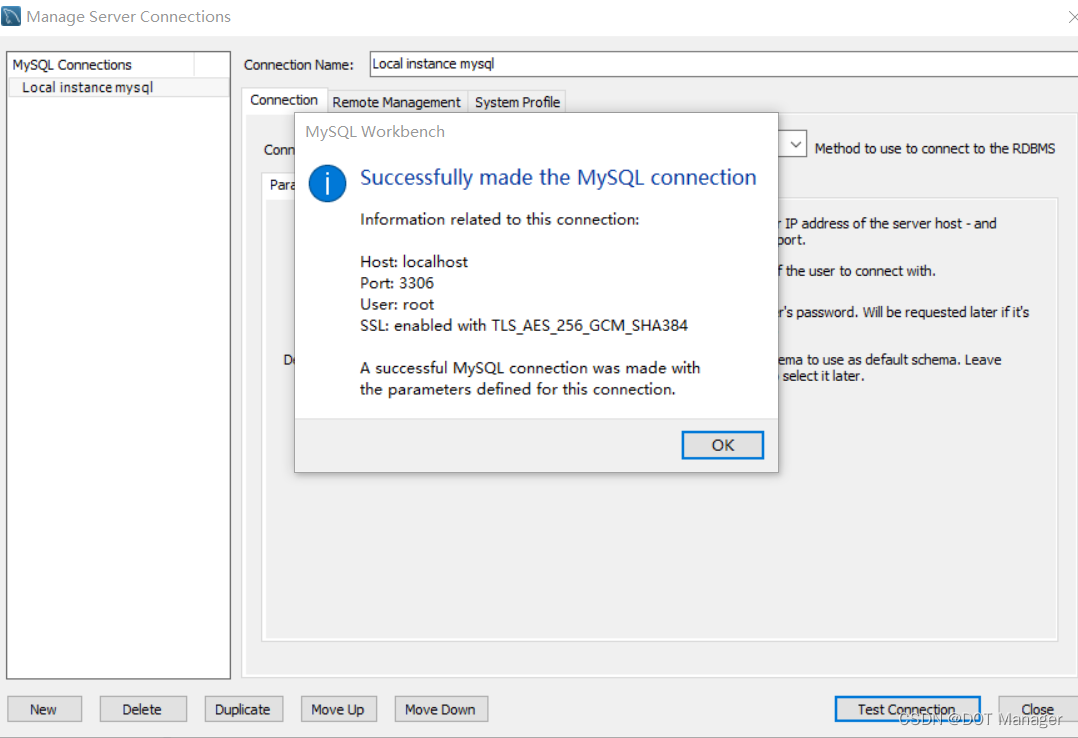Image resolution: width=1078 pixels, height=738 pixels.
Task: Move the connection down in the list
Action: coord(441,709)
